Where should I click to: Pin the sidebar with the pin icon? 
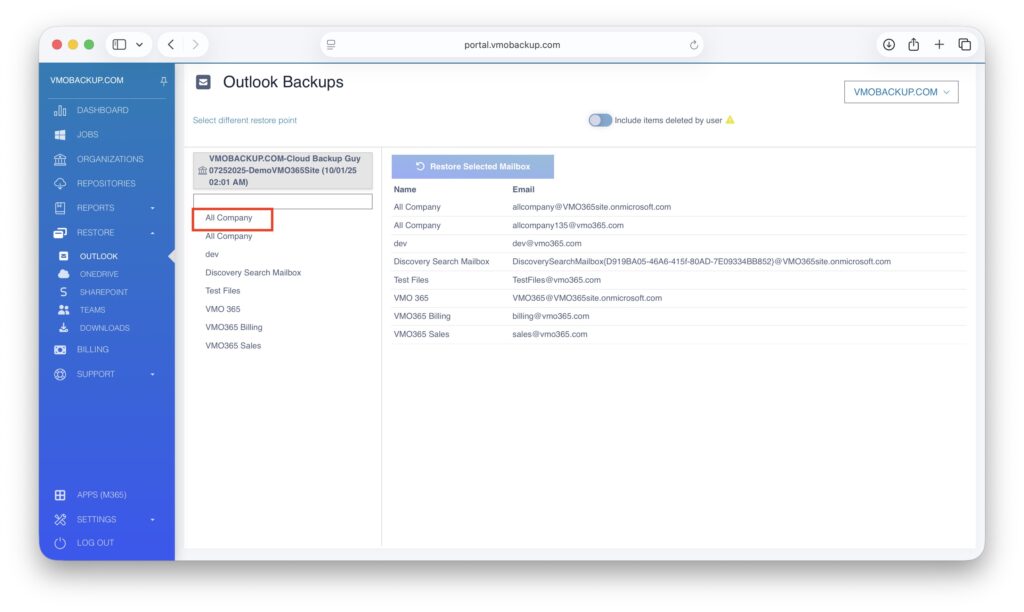pyautogui.click(x=164, y=81)
